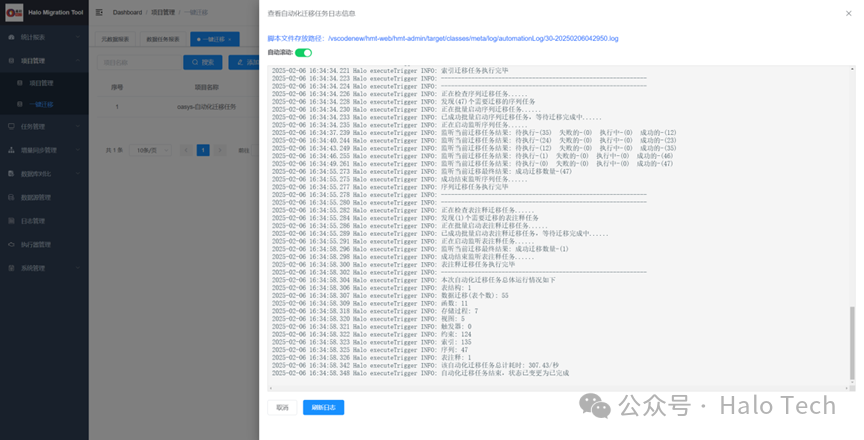
Task: Click the 日志管理 log icon
Action: (x=12, y=221)
